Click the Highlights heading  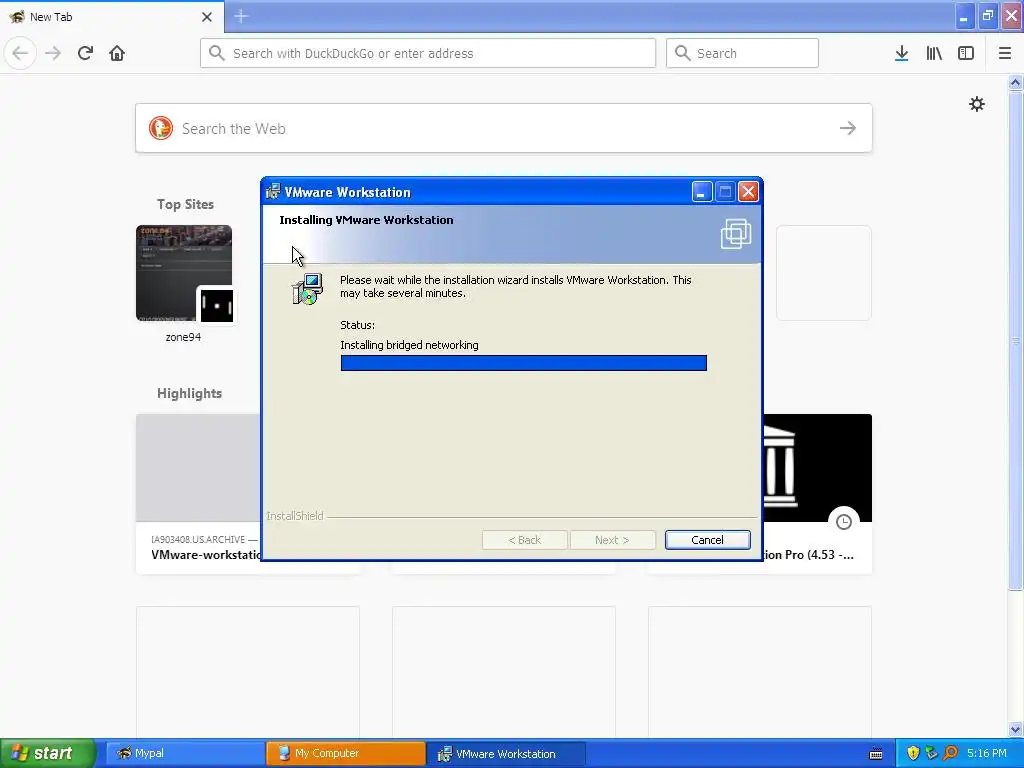(189, 393)
